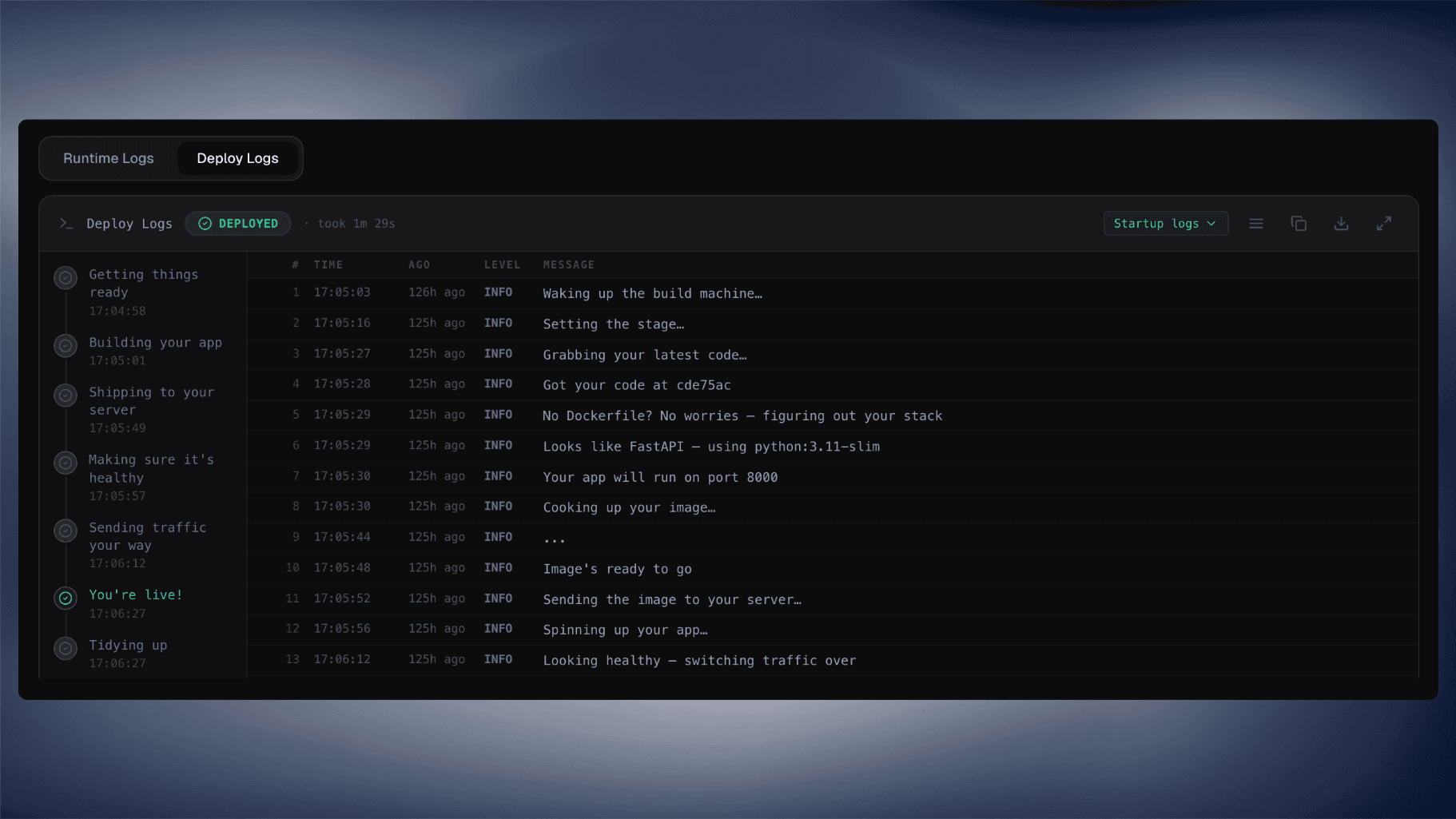Open the Startup logs dropdown

pos(1165,224)
